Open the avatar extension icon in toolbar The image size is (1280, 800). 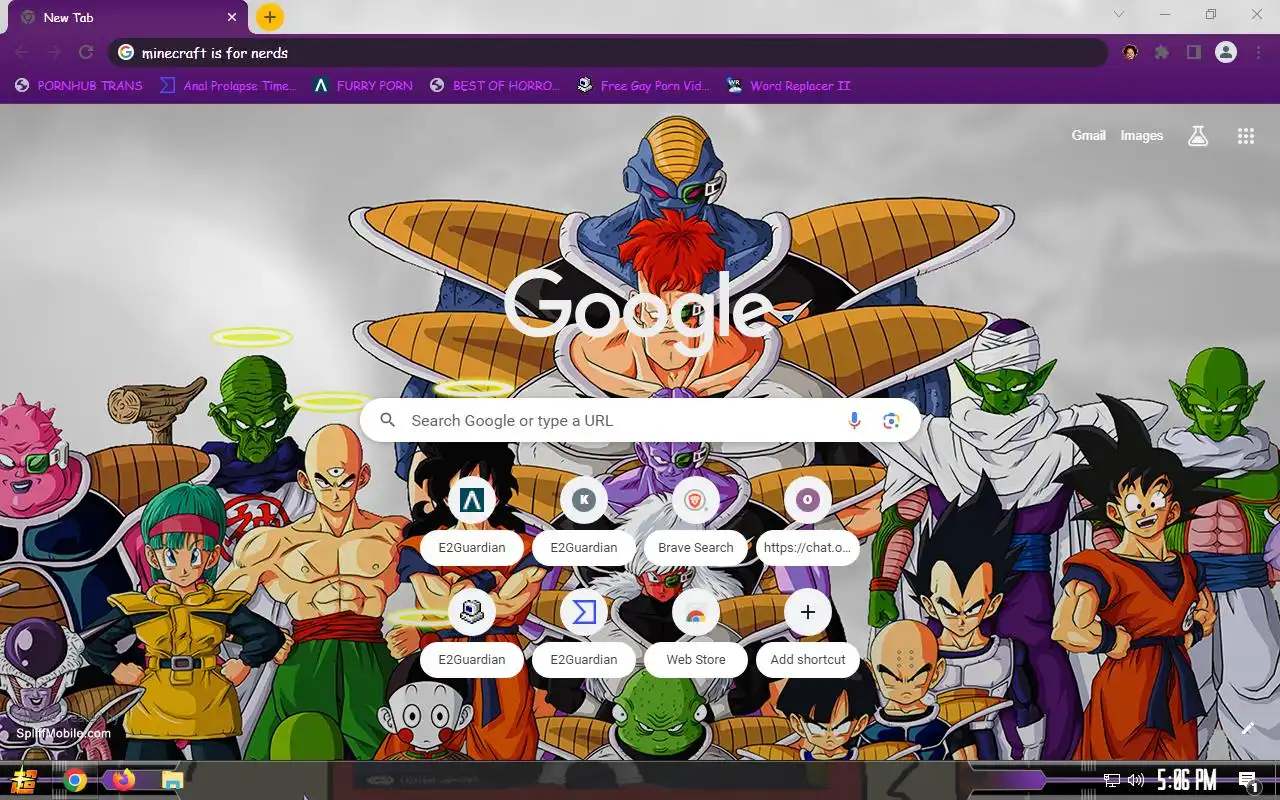(x=1130, y=53)
